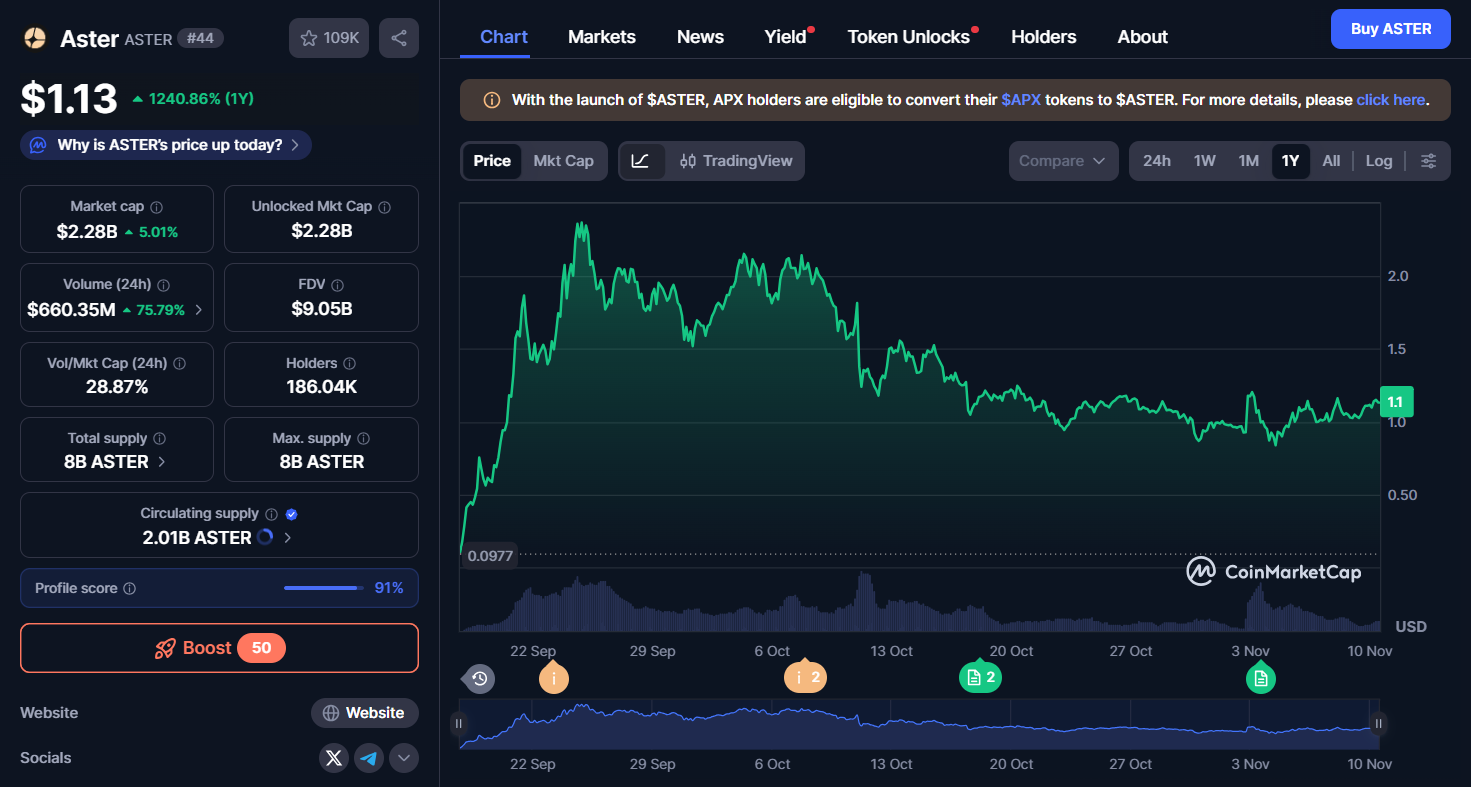
Task: Select the line chart icon
Action: coord(641,161)
